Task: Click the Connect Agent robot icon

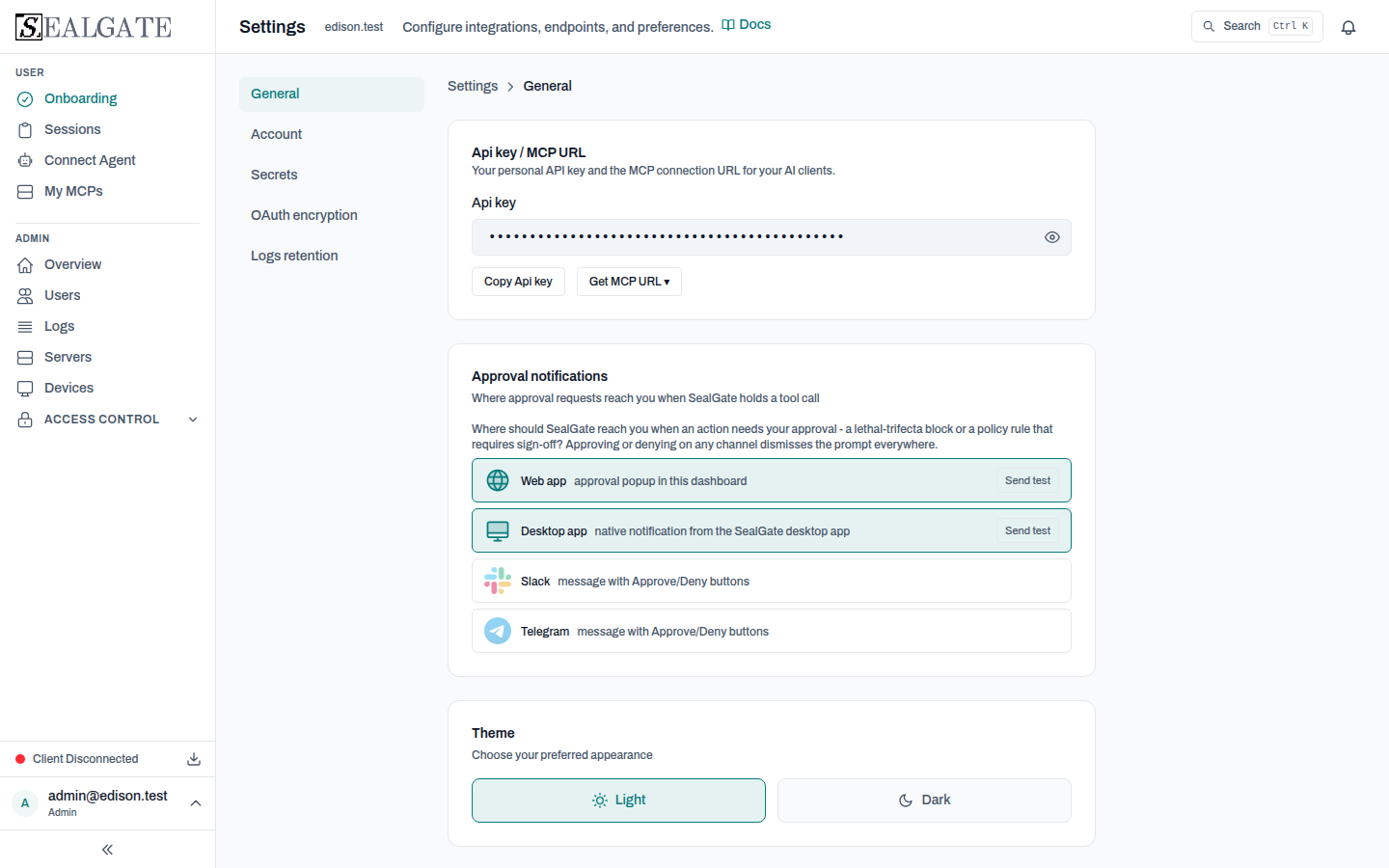Action: coord(25,160)
